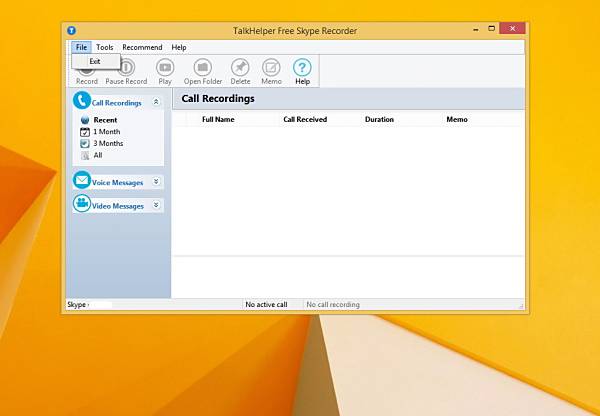600x416 pixels.
Task: Sort by the Call Received column
Action: pyautogui.click(x=305, y=119)
